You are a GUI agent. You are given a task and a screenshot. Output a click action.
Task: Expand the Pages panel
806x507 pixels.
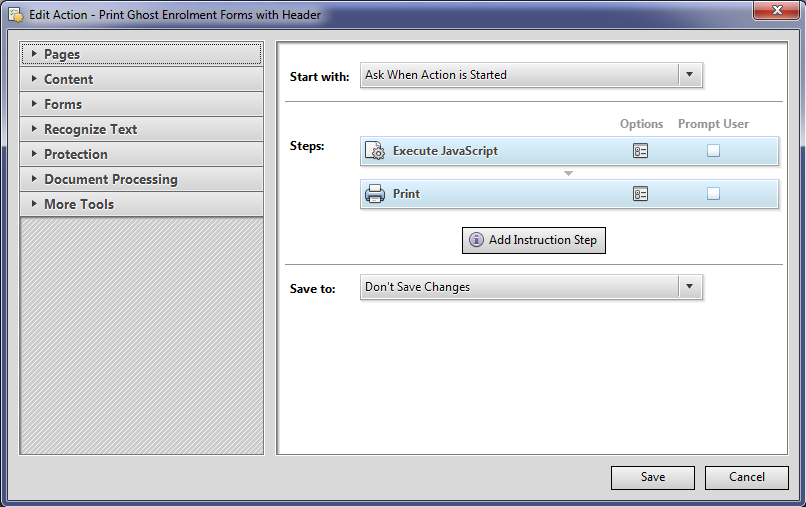pyautogui.click(x=141, y=54)
